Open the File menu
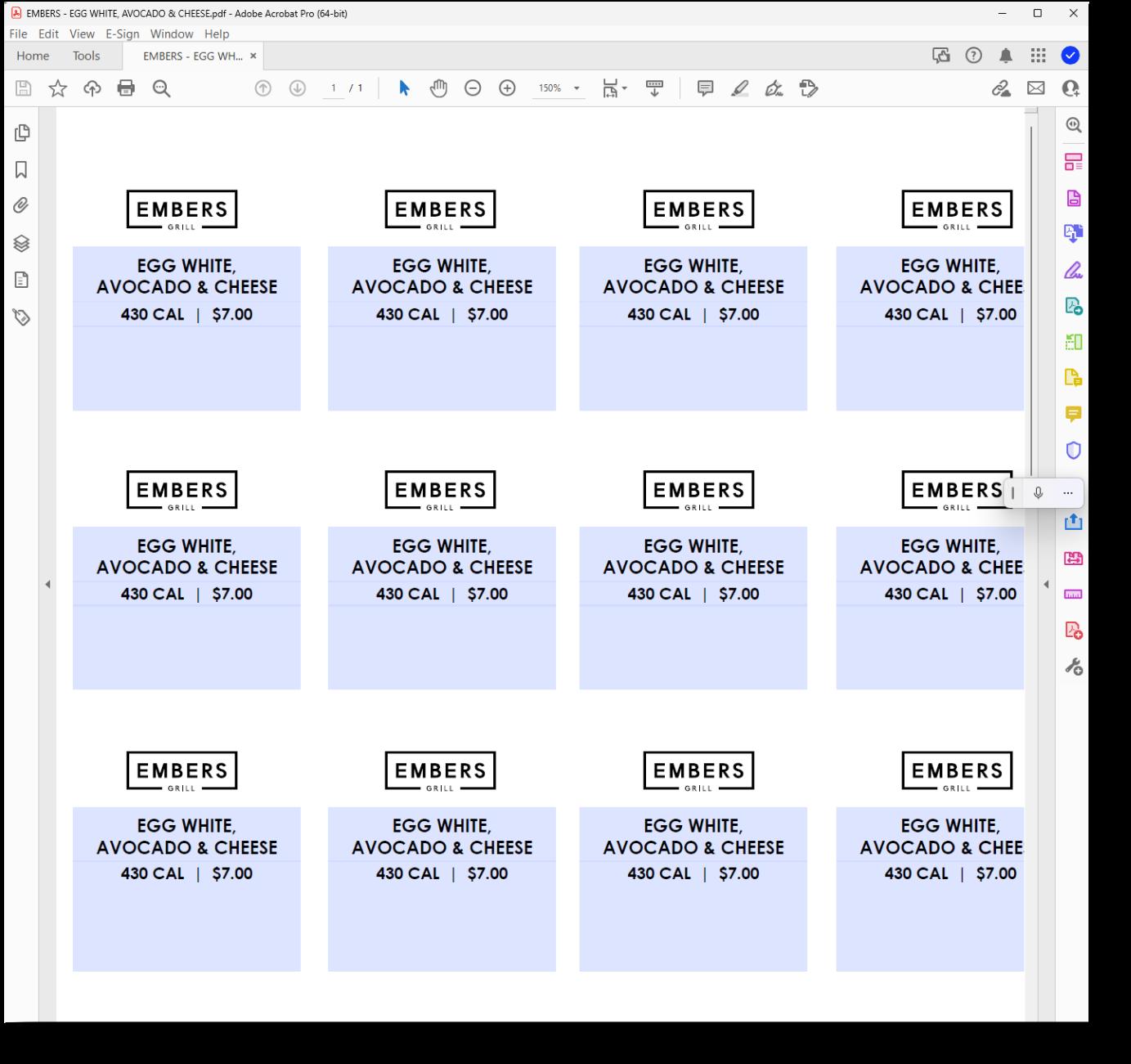This screenshot has height=1064, width=1131. click(x=18, y=34)
